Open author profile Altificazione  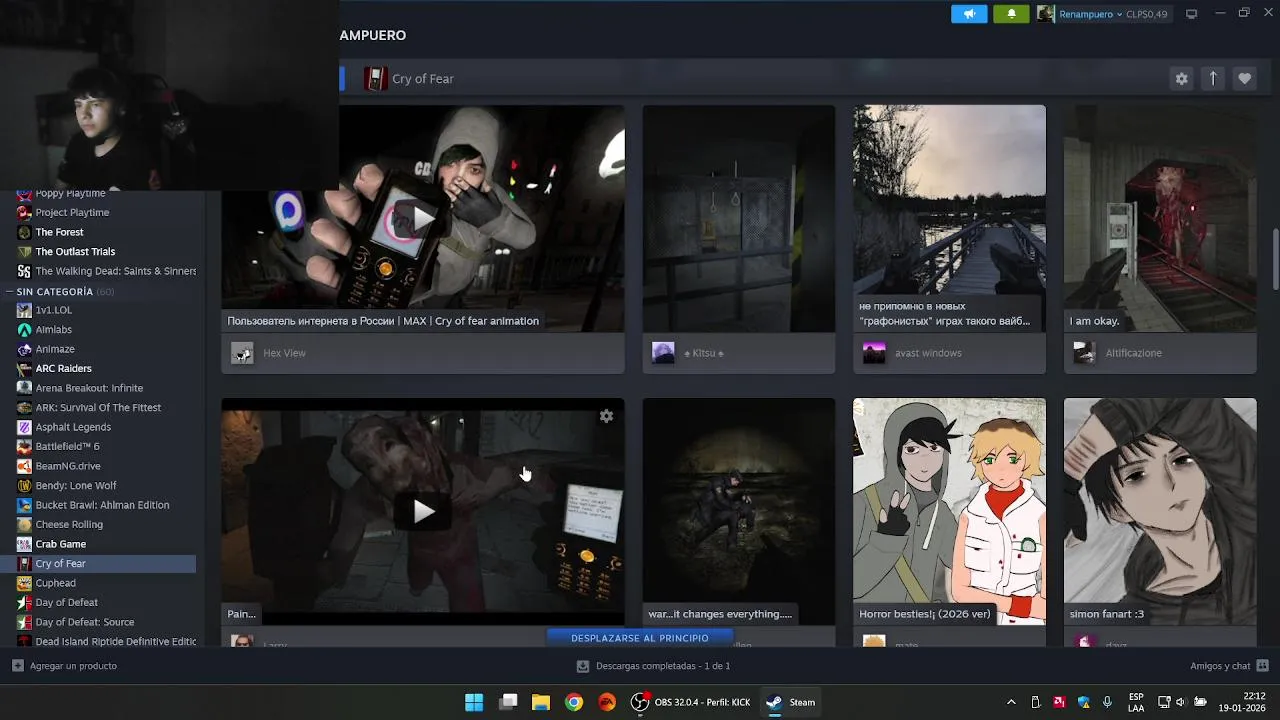(1133, 353)
